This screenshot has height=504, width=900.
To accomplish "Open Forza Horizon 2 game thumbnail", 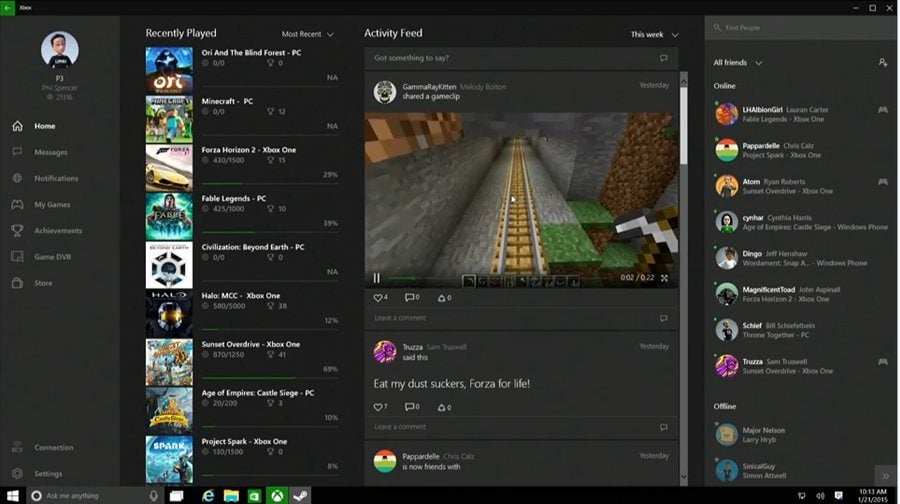I will tap(169, 168).
